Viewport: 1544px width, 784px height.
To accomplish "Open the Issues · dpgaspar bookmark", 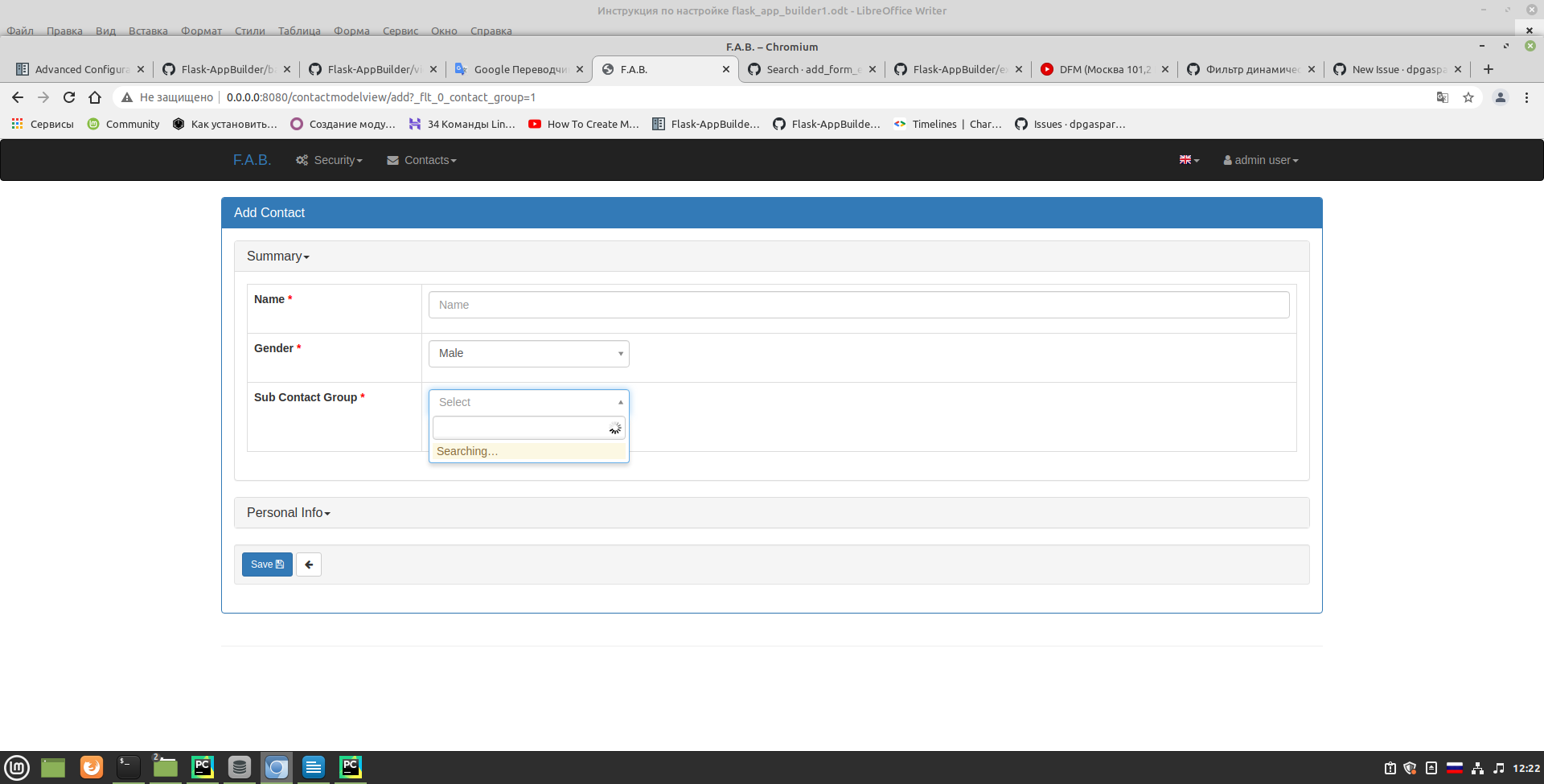I will (x=1070, y=124).
